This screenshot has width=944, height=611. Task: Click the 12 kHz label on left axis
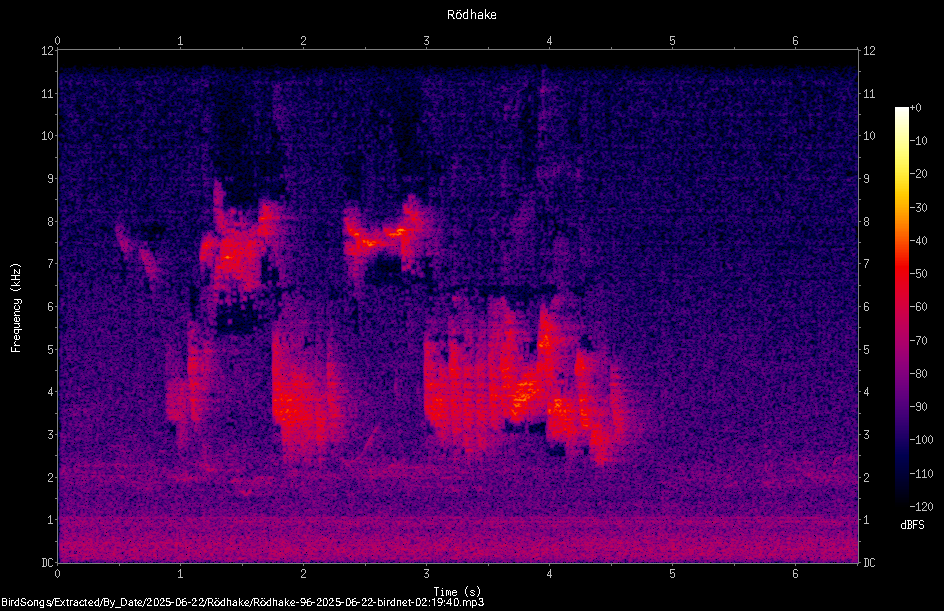[47, 51]
